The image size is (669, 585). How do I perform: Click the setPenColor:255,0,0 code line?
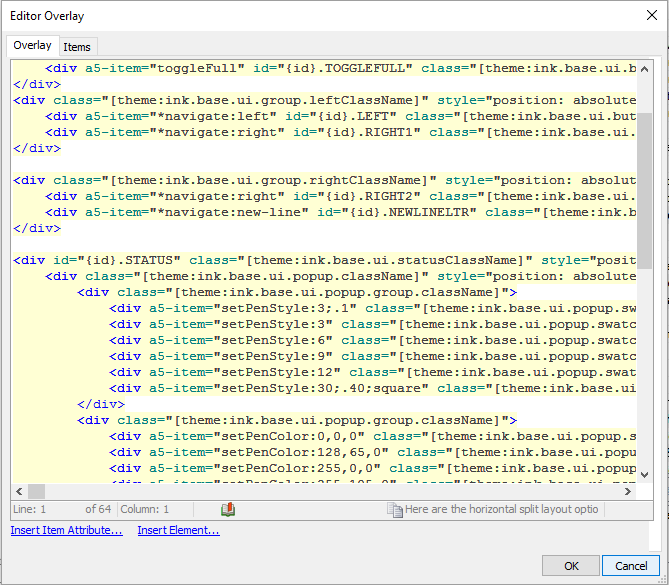point(372,468)
